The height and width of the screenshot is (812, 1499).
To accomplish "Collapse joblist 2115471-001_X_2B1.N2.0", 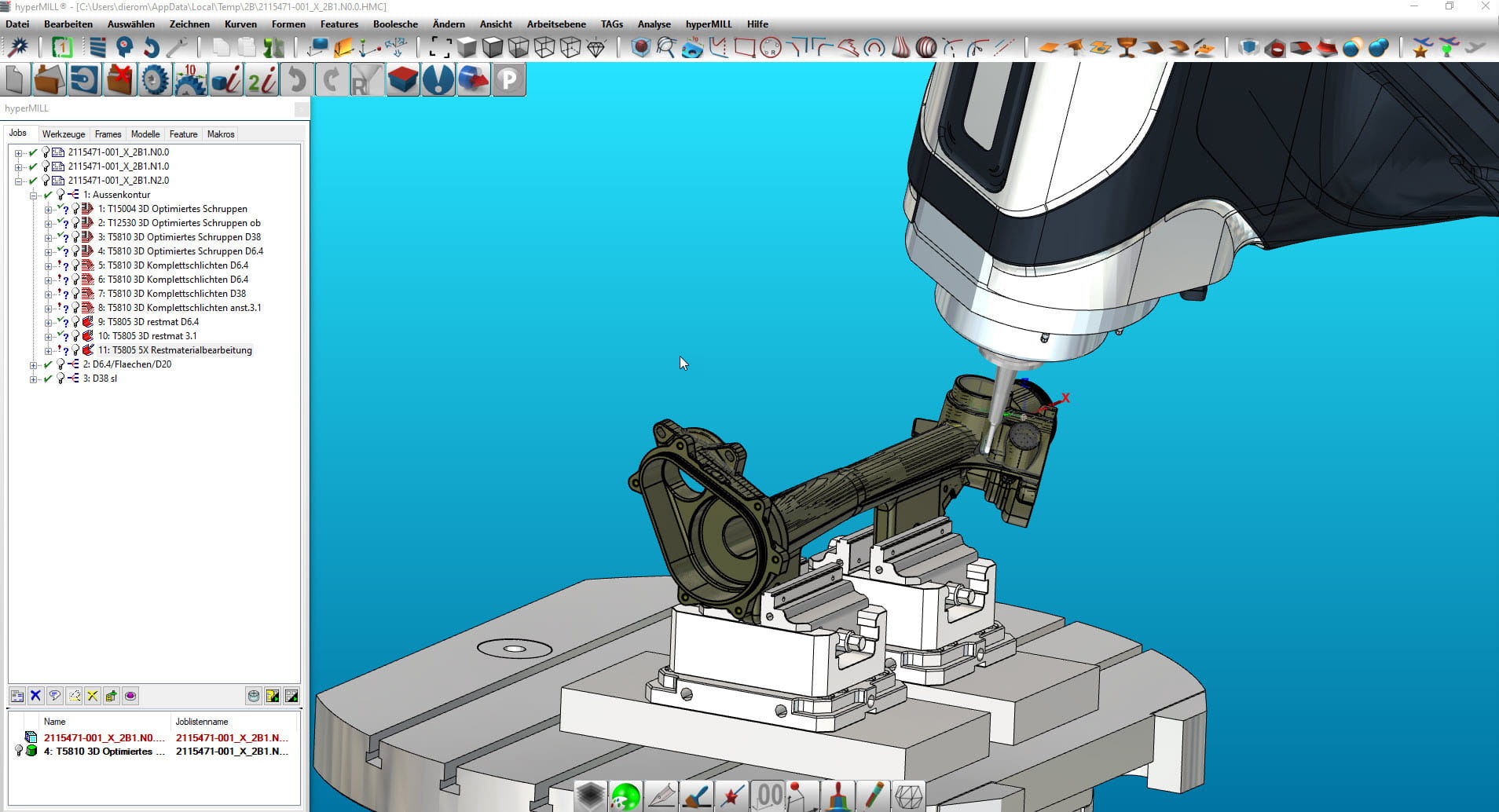I will [18, 181].
